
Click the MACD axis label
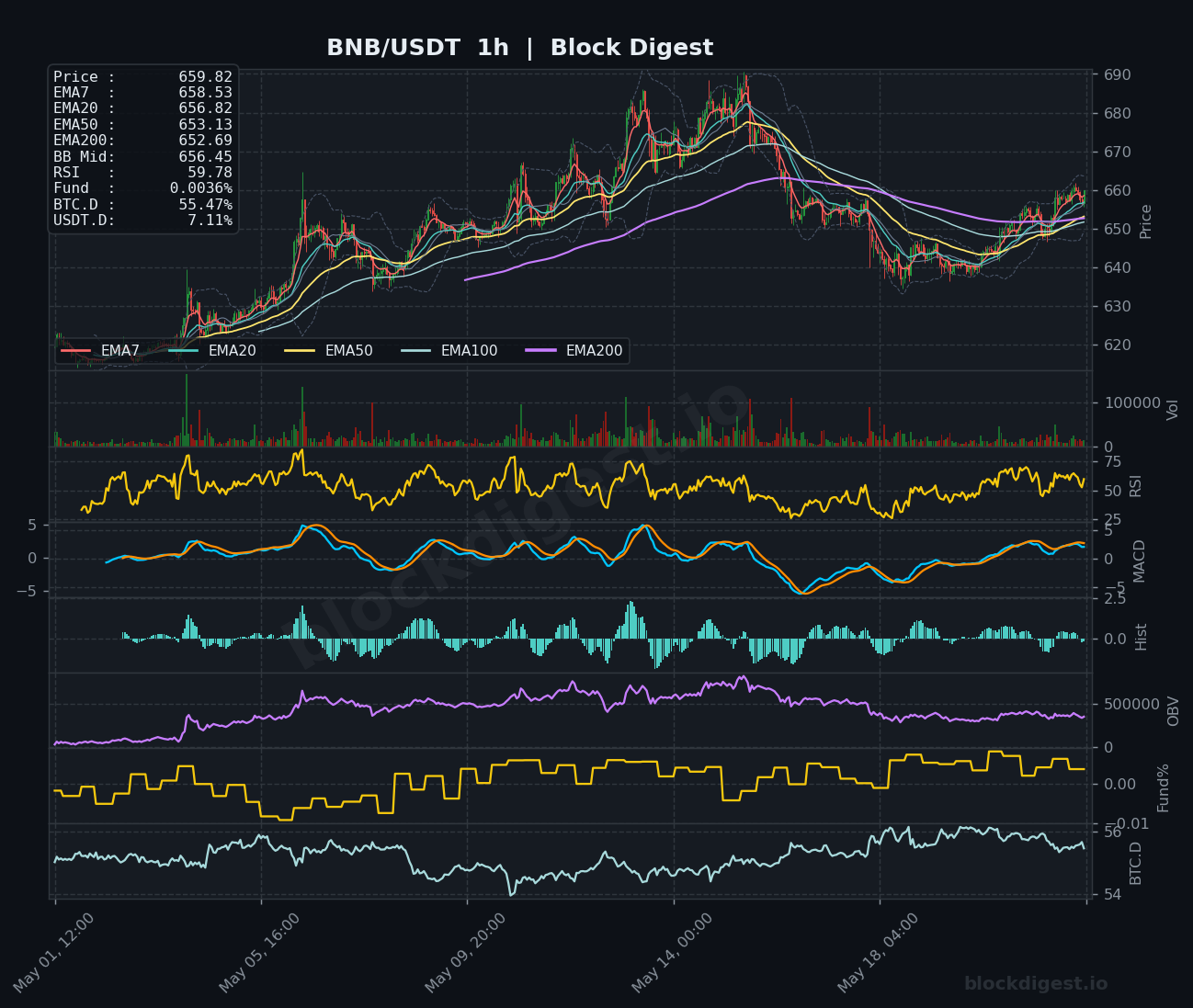[1140, 561]
